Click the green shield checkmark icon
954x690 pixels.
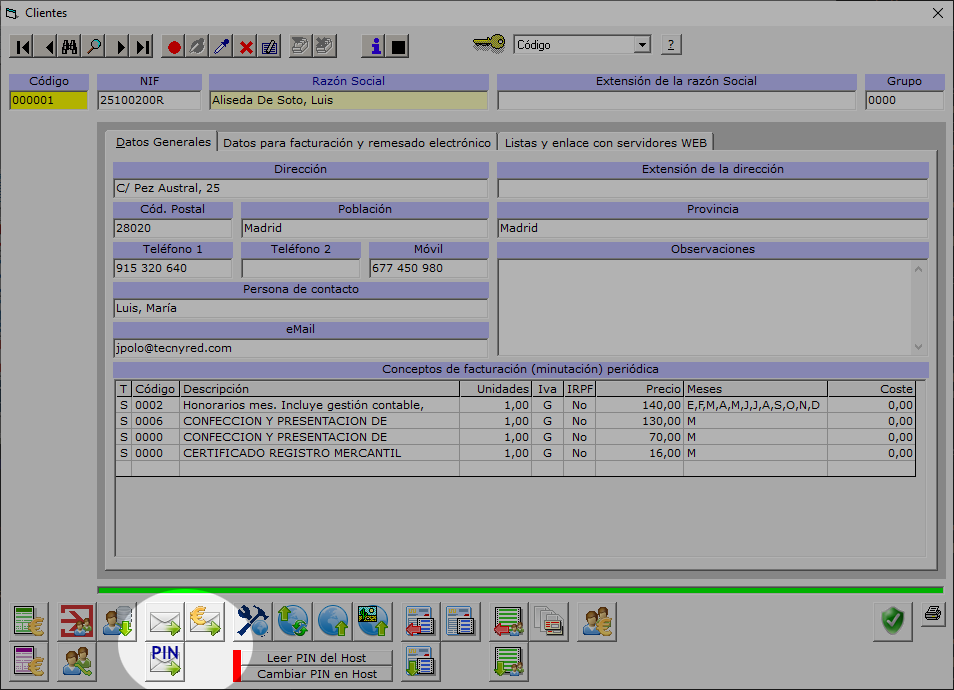coord(891,622)
